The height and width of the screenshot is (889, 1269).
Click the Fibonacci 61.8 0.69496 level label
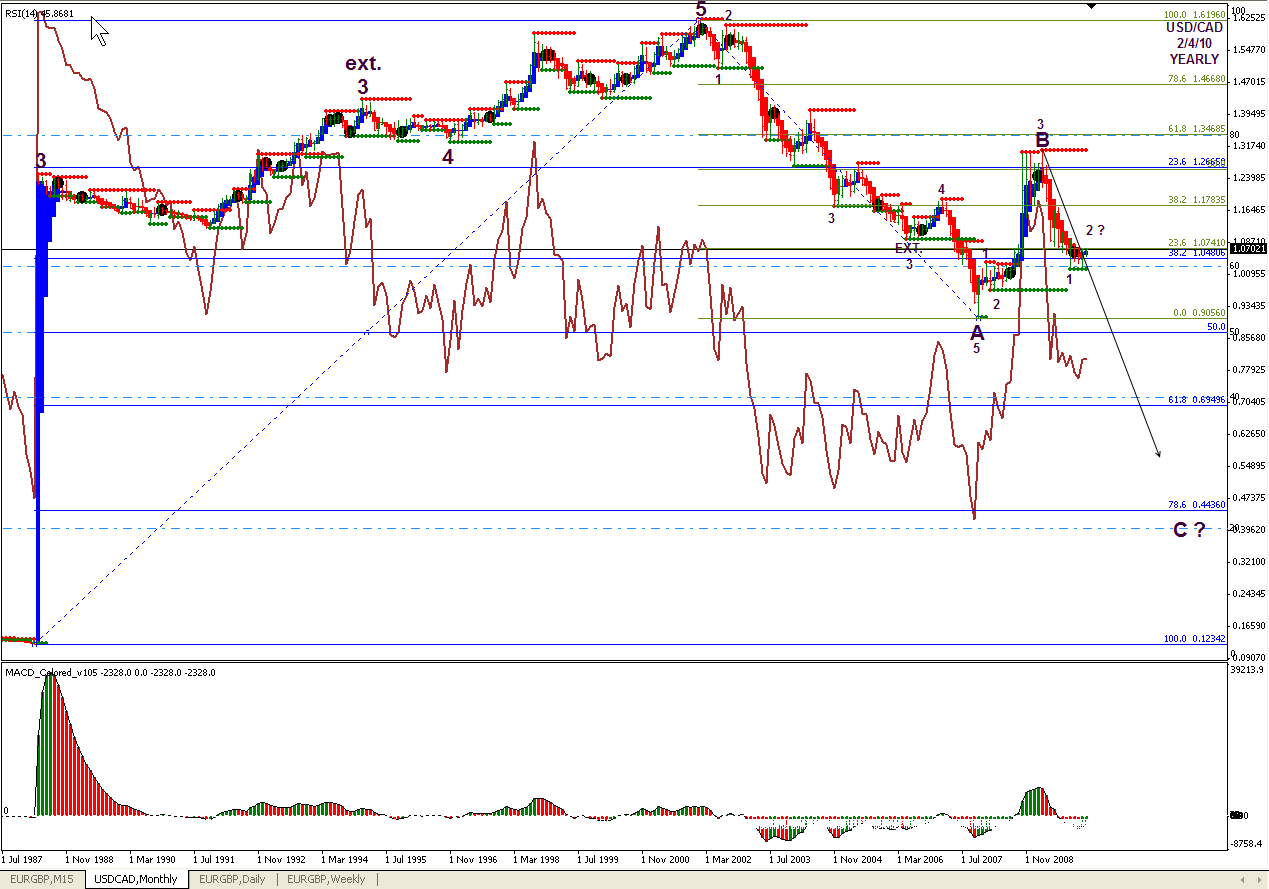point(1196,399)
